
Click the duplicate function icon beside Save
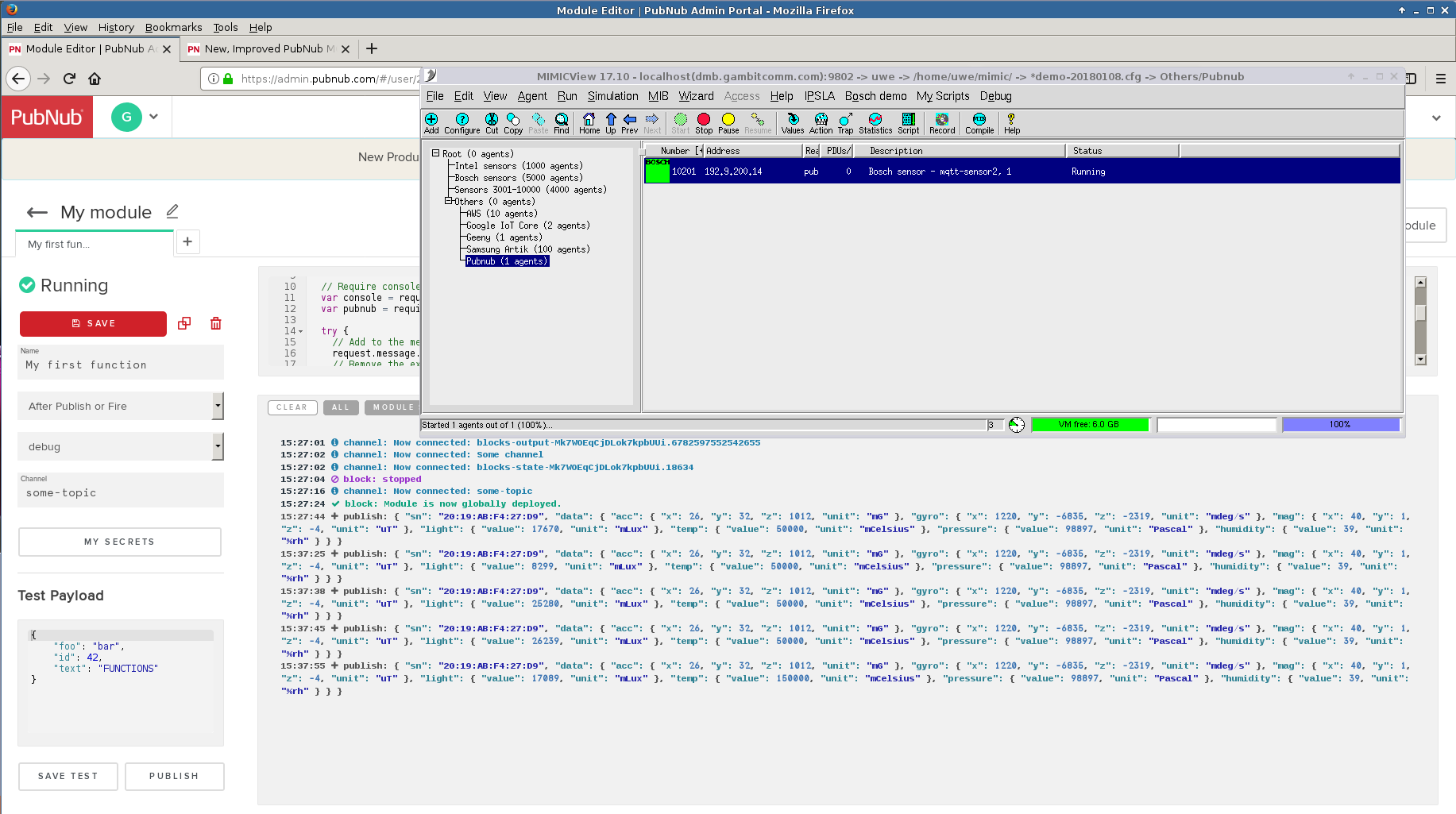pyautogui.click(x=184, y=323)
